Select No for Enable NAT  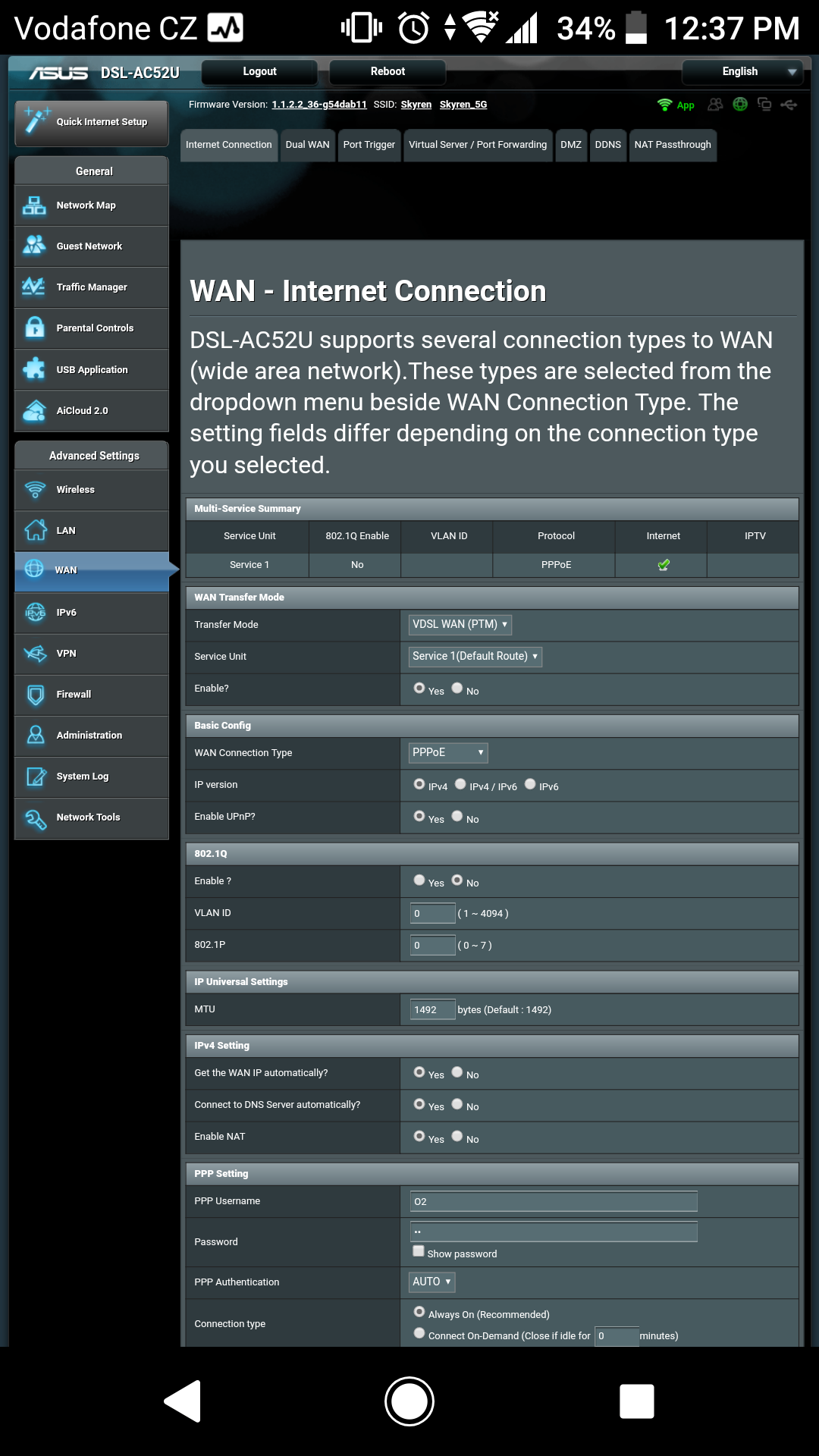457,1136
